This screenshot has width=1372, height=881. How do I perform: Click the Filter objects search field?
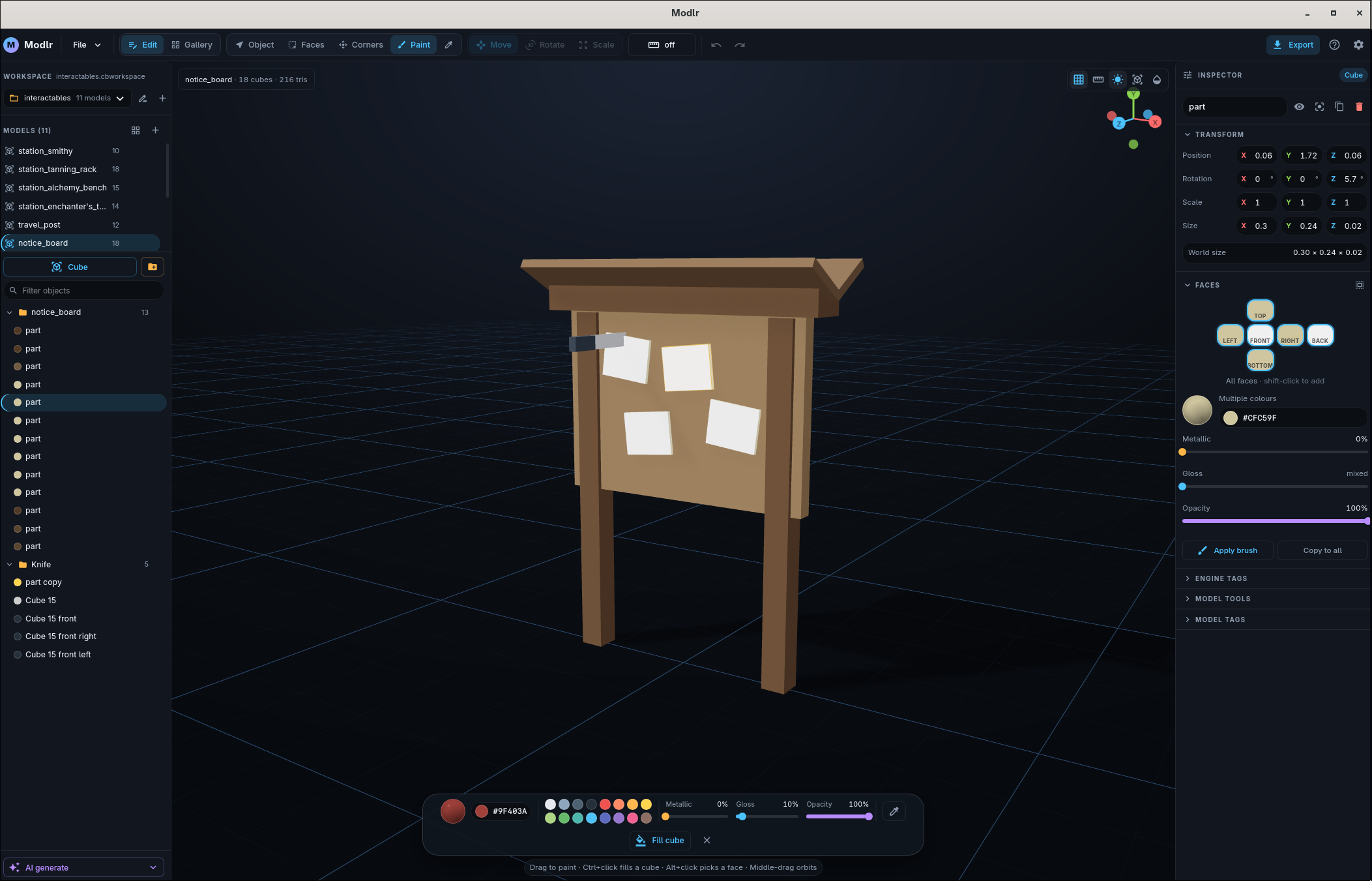coord(83,290)
